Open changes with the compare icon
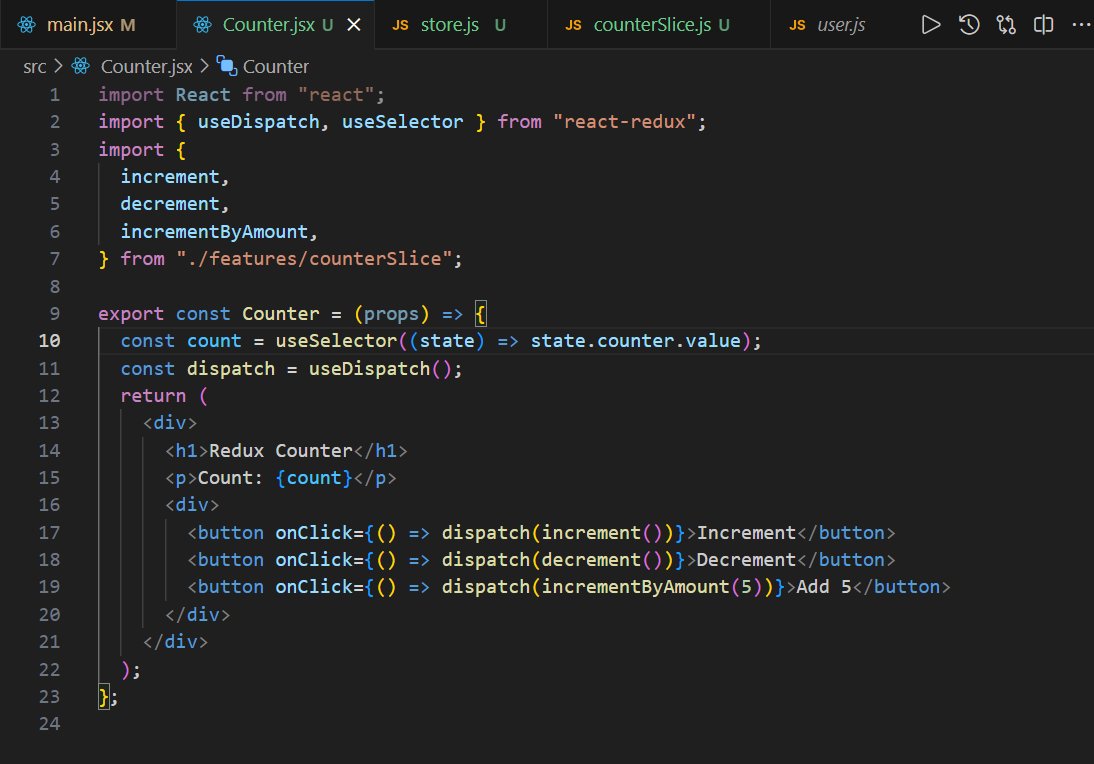 pos(1006,25)
